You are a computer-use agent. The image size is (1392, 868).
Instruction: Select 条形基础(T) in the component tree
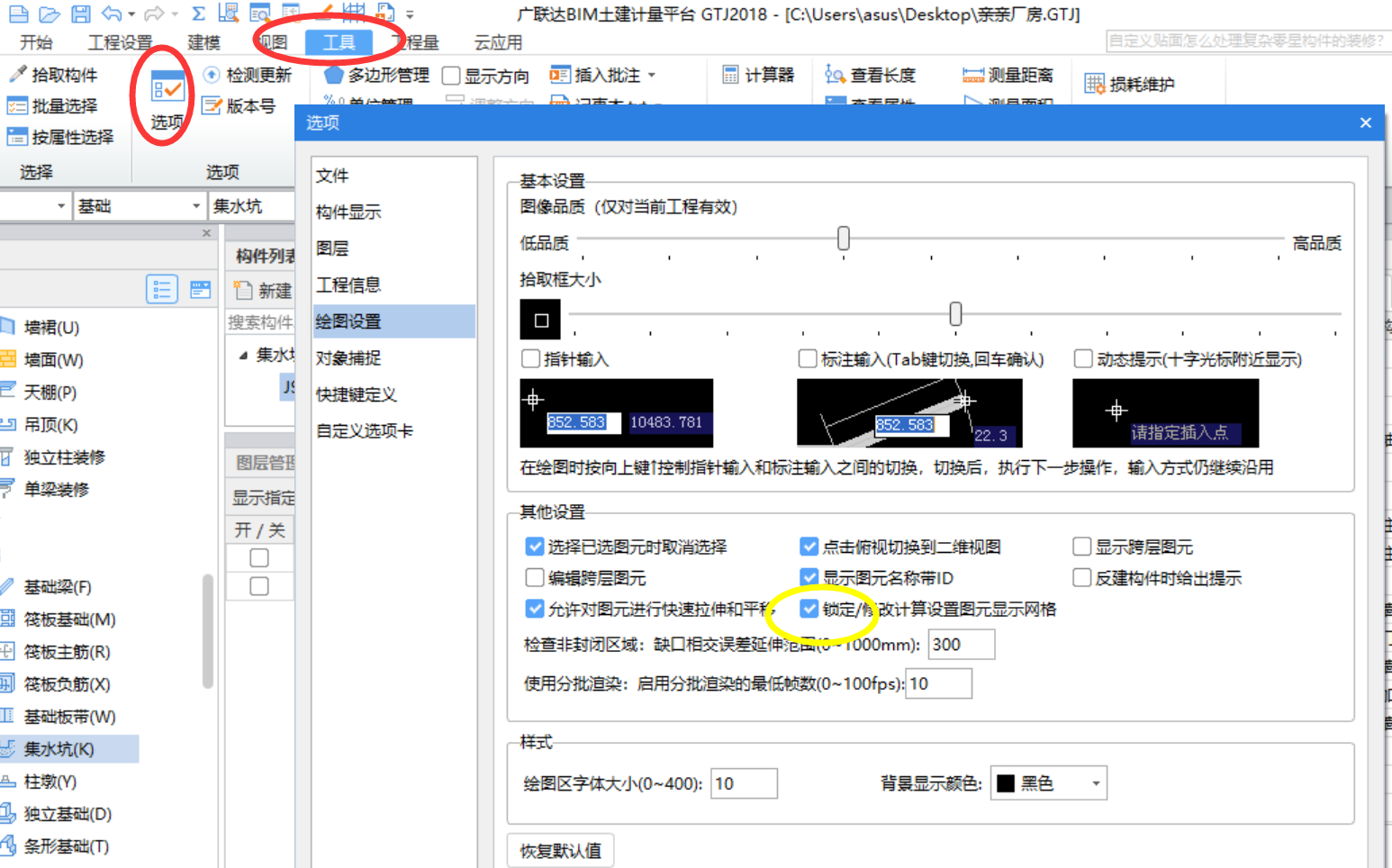click(66, 846)
